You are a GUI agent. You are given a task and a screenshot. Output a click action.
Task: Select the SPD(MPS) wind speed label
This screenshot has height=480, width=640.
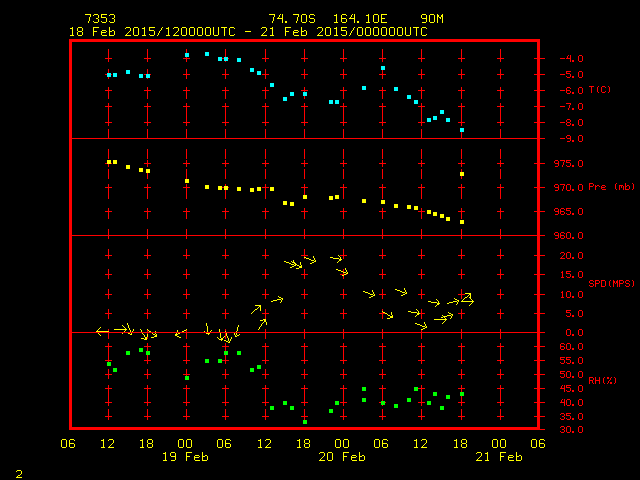pos(611,283)
